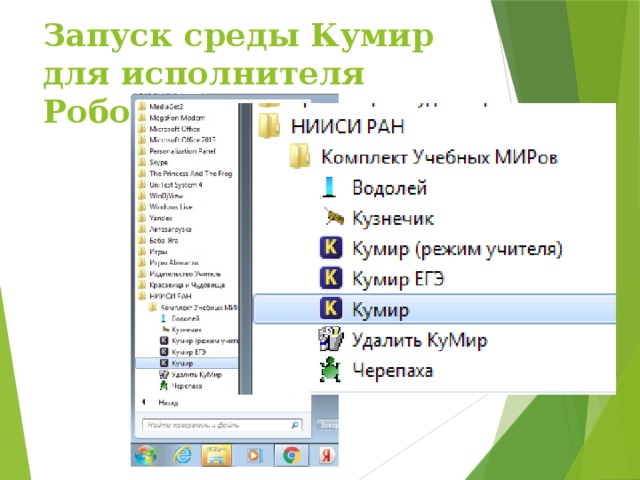
Task: Click 'Комплект Учебных МИРов' label in enlarged menu
Action: click(439, 157)
